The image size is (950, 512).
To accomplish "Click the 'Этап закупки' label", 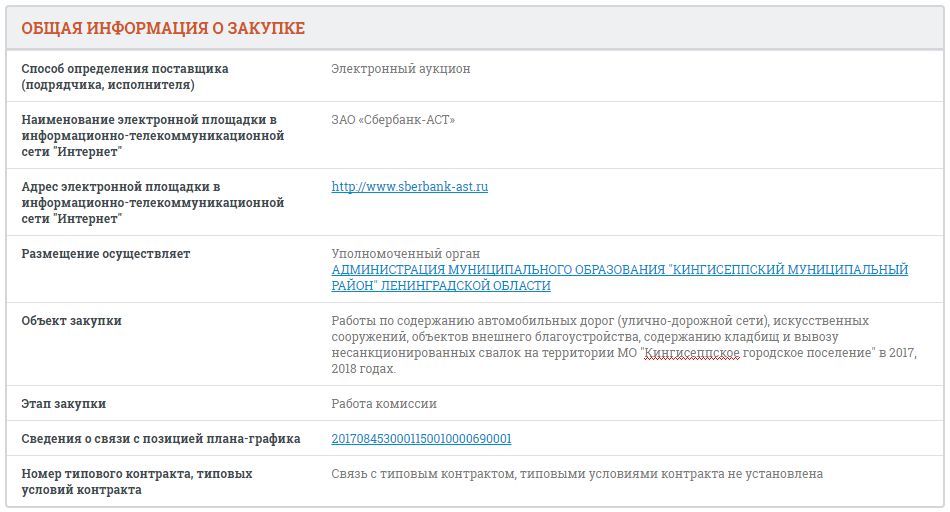I will (64, 404).
